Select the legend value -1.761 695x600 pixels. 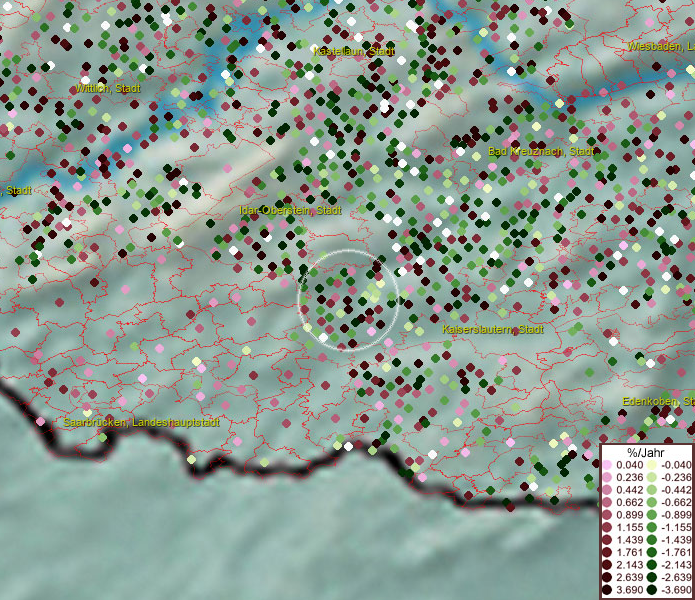click(676, 553)
